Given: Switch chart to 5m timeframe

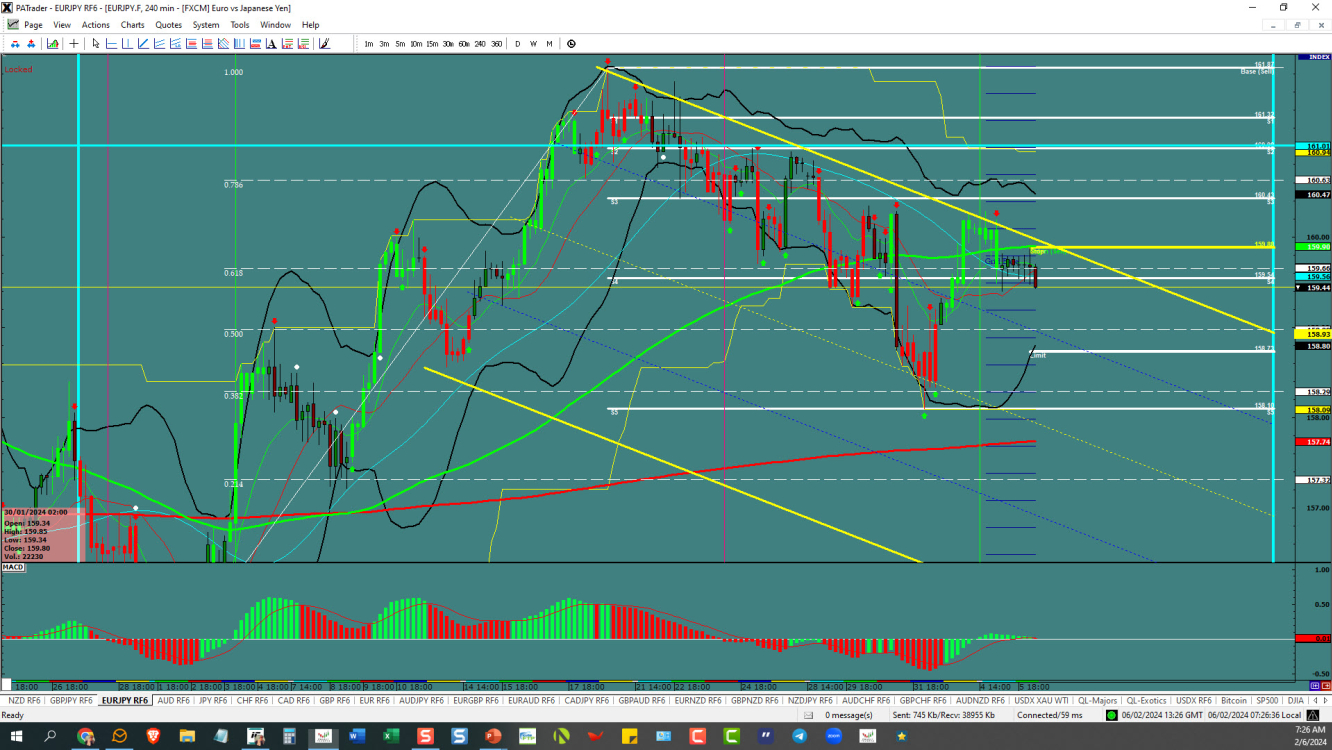Looking at the screenshot, I should pos(400,44).
